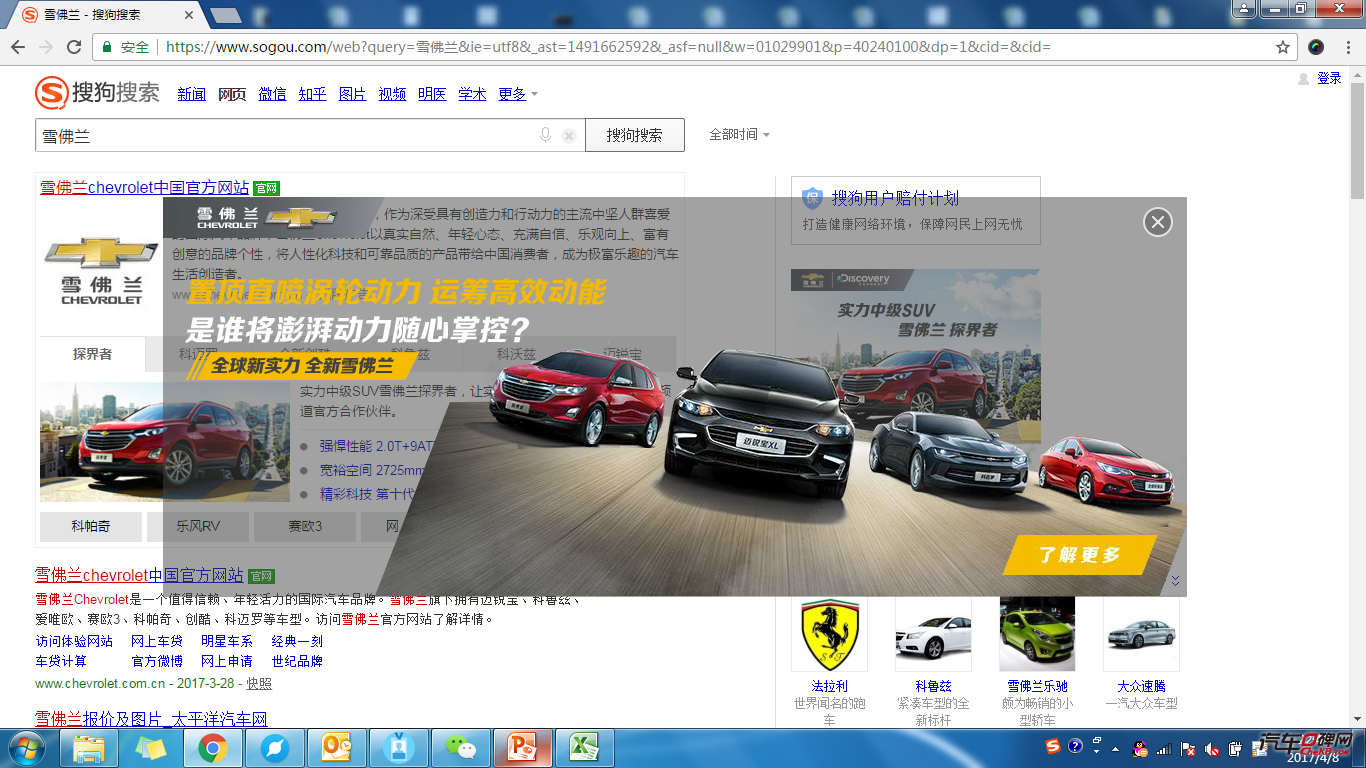Click the browser extension icon beside the star
This screenshot has height=768, width=1366.
[1316, 47]
